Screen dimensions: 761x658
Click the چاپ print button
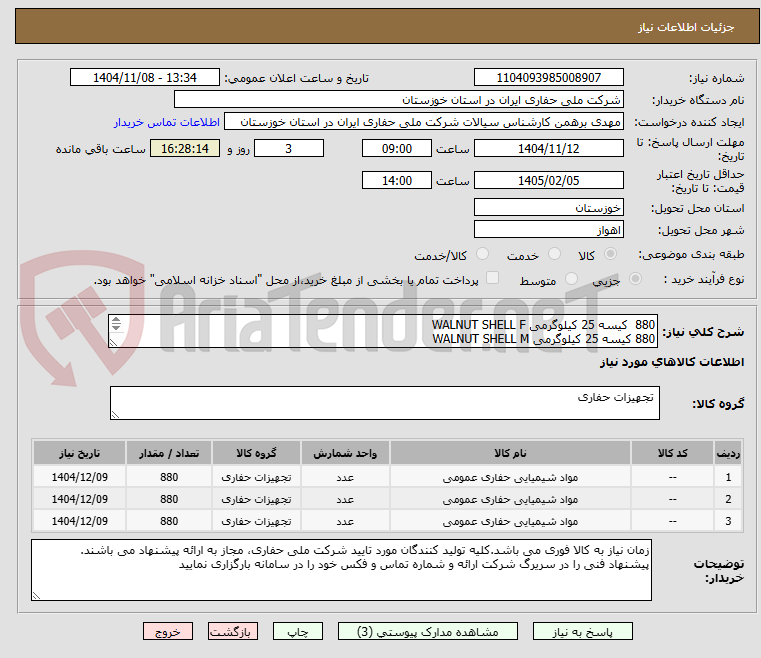pyautogui.click(x=298, y=631)
